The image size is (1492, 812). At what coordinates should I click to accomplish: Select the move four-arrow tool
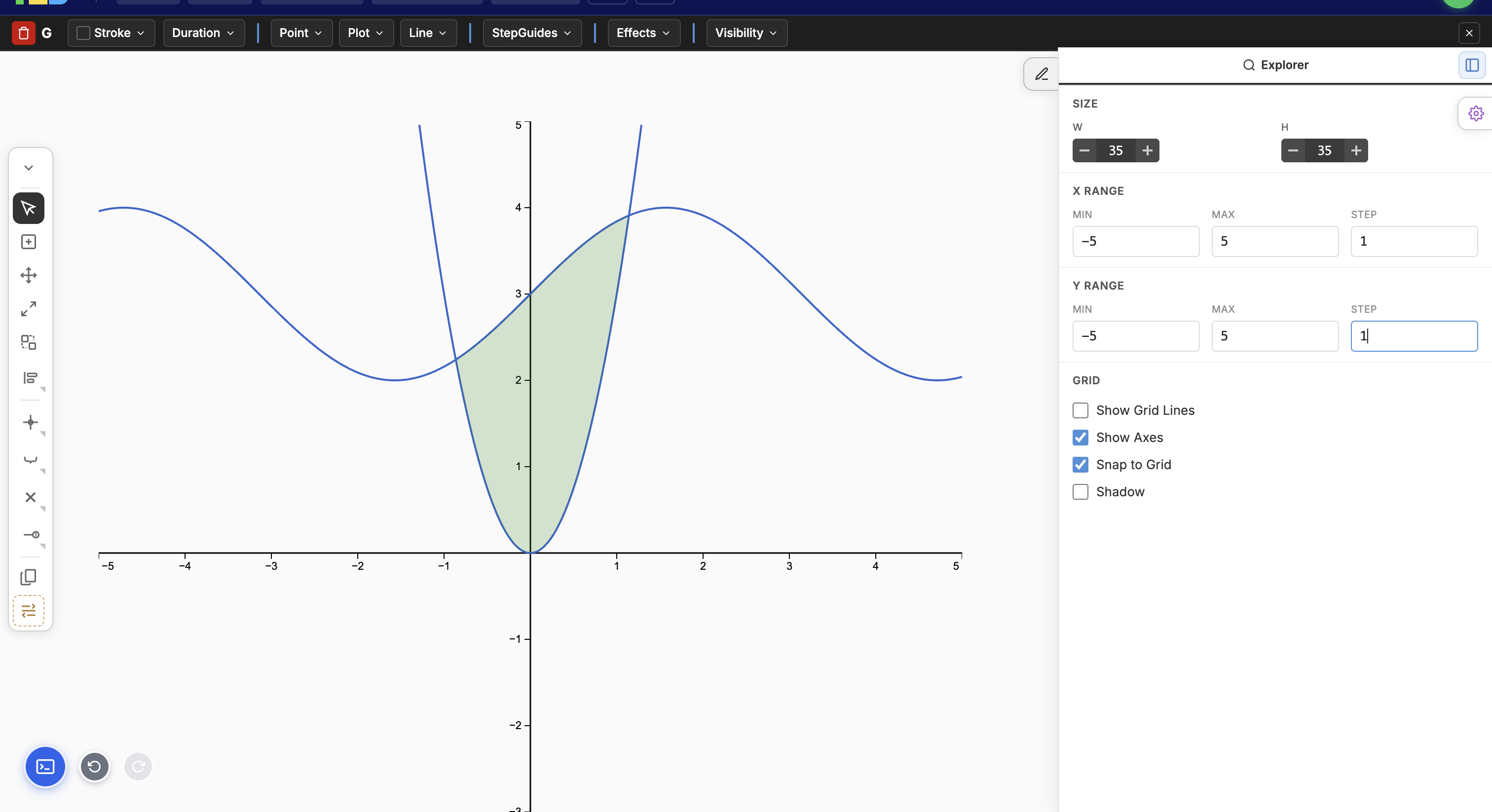tap(29, 275)
